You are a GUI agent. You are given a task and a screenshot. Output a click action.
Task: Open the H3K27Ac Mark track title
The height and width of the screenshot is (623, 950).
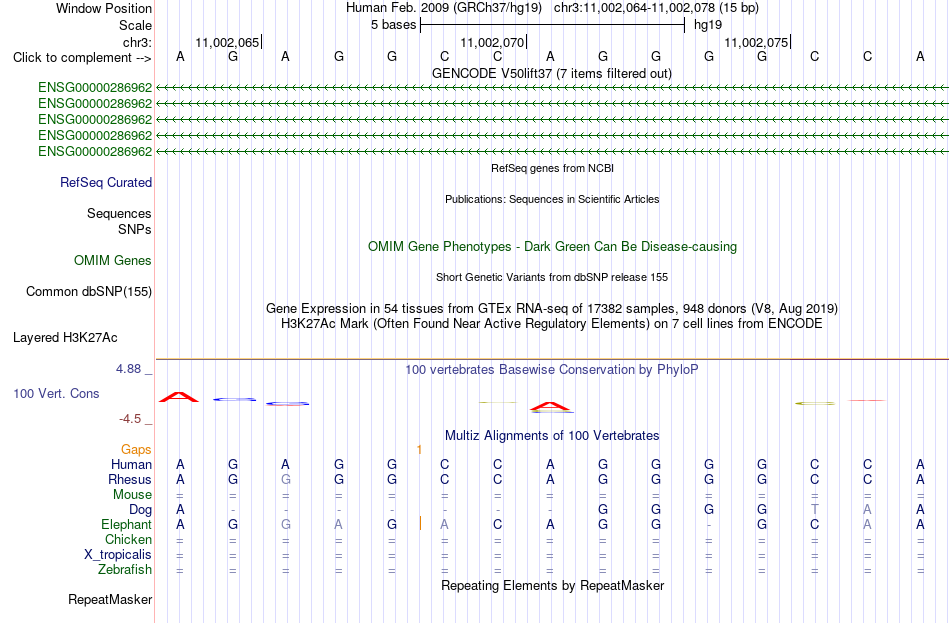(552, 324)
